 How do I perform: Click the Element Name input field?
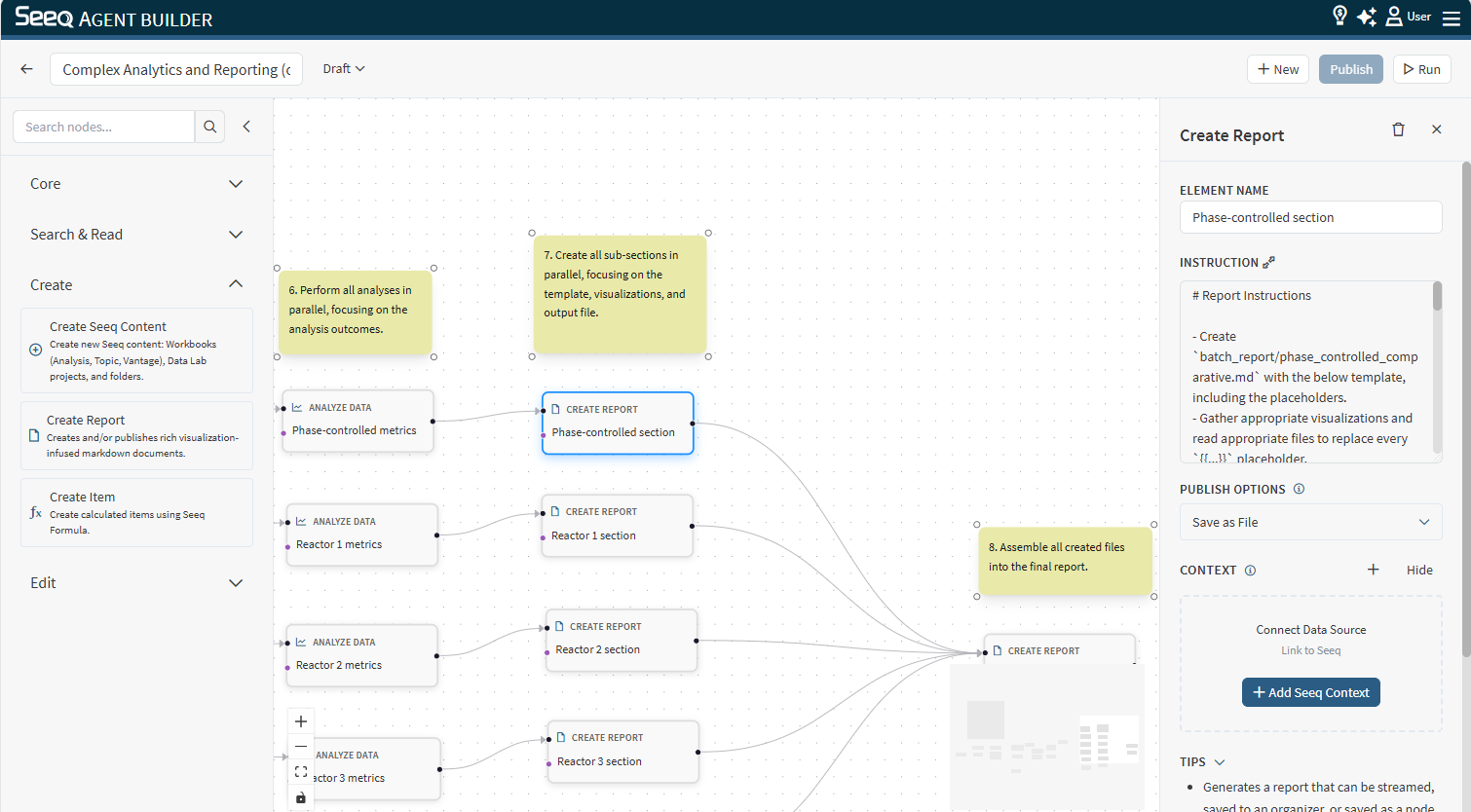pyautogui.click(x=1310, y=217)
